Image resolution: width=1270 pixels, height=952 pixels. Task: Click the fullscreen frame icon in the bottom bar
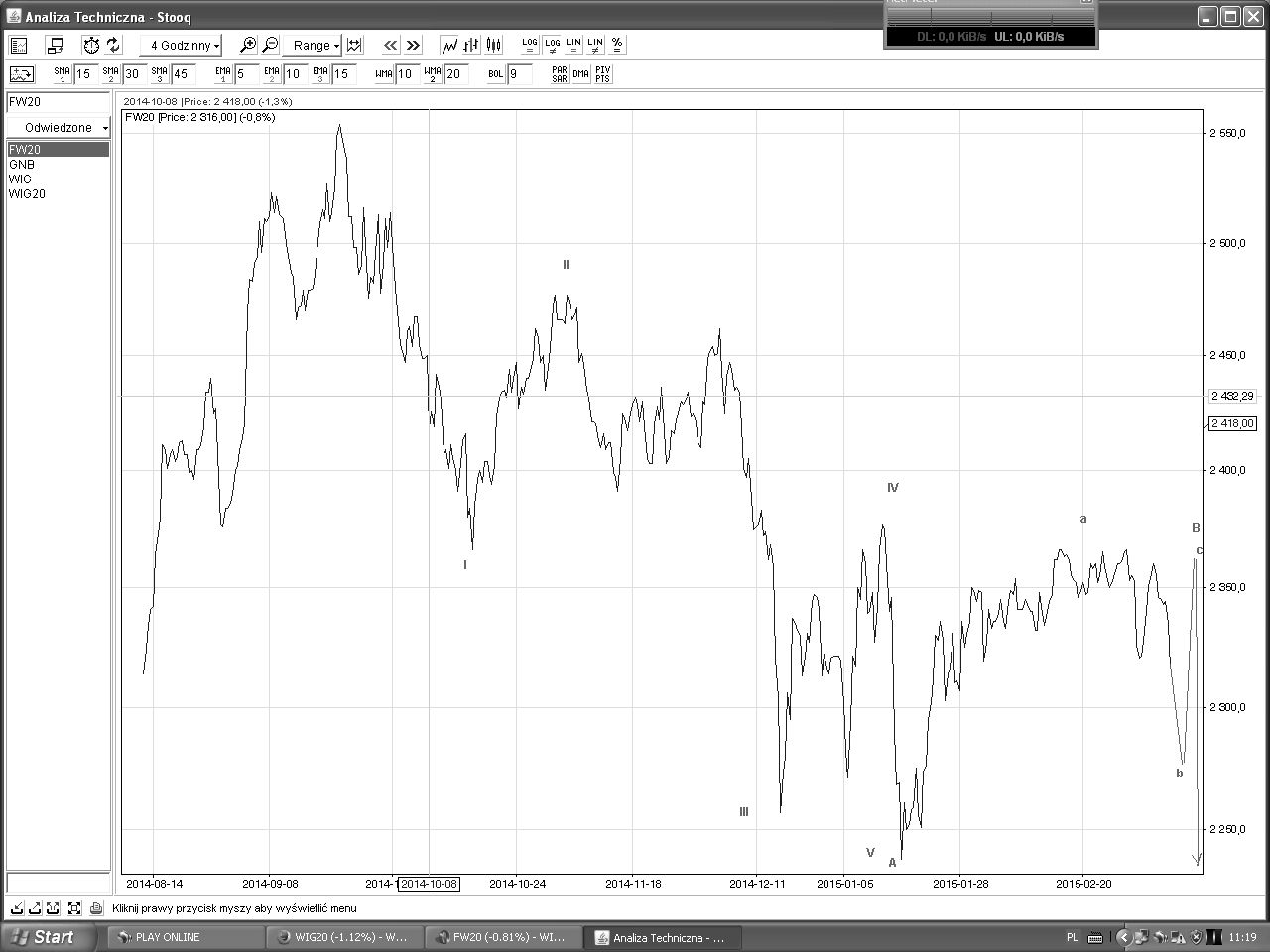pos(74,908)
